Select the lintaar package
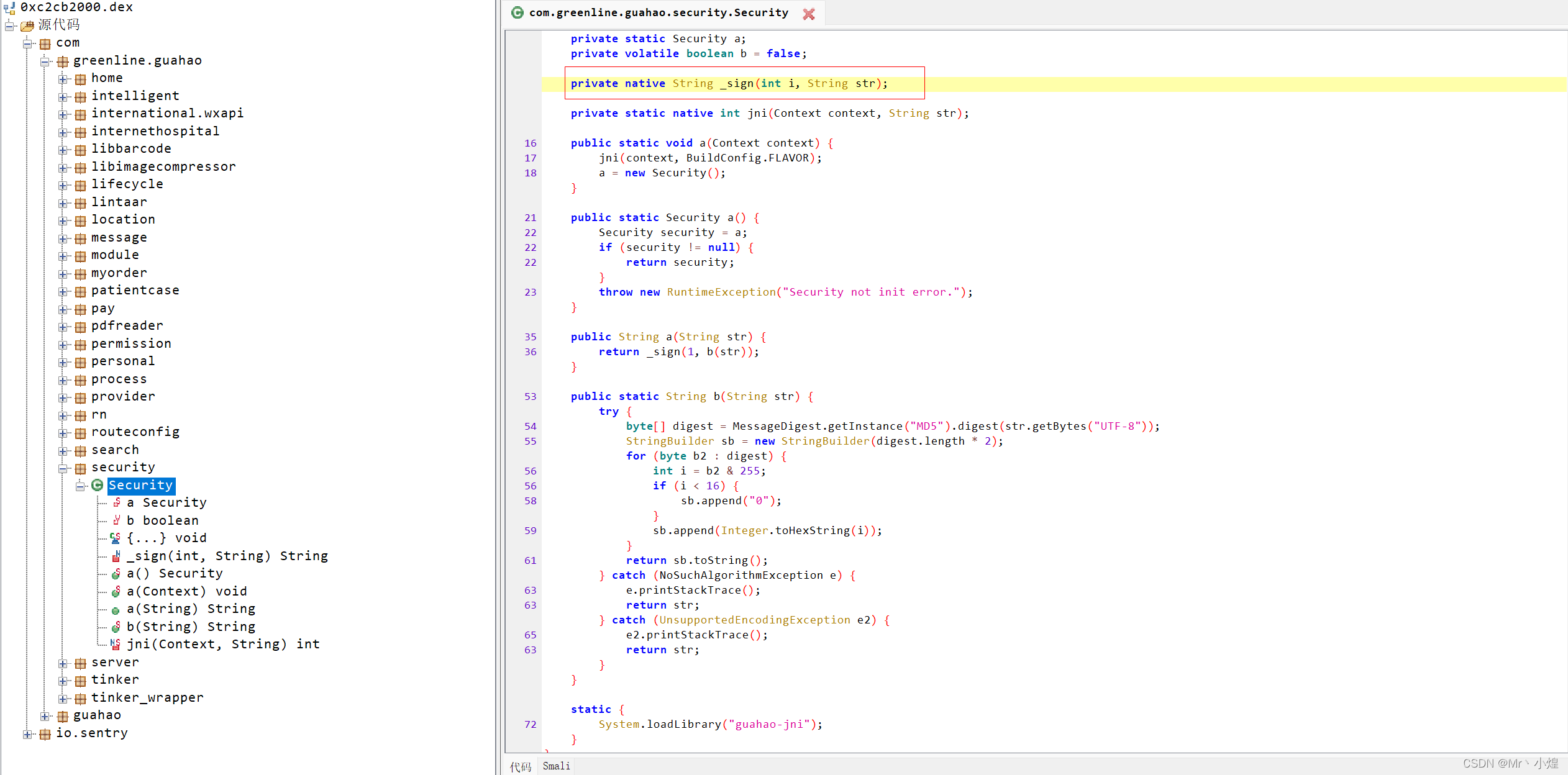The image size is (1568, 775). 119,202
